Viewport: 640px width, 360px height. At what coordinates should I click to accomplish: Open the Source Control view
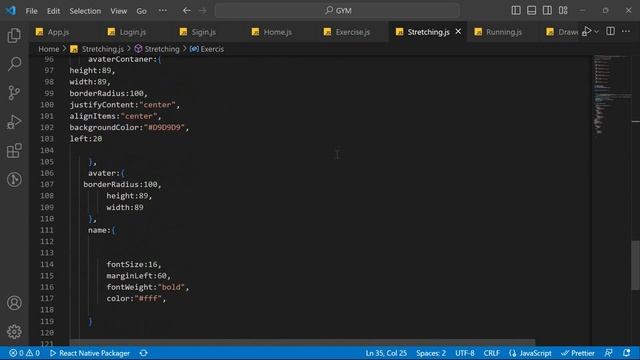point(14,93)
